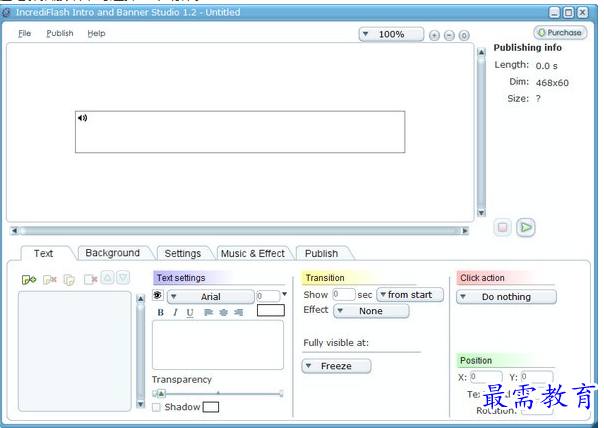Click canvas vertical scrollbar up arrow
This screenshot has height=428, width=604.
click(x=482, y=52)
